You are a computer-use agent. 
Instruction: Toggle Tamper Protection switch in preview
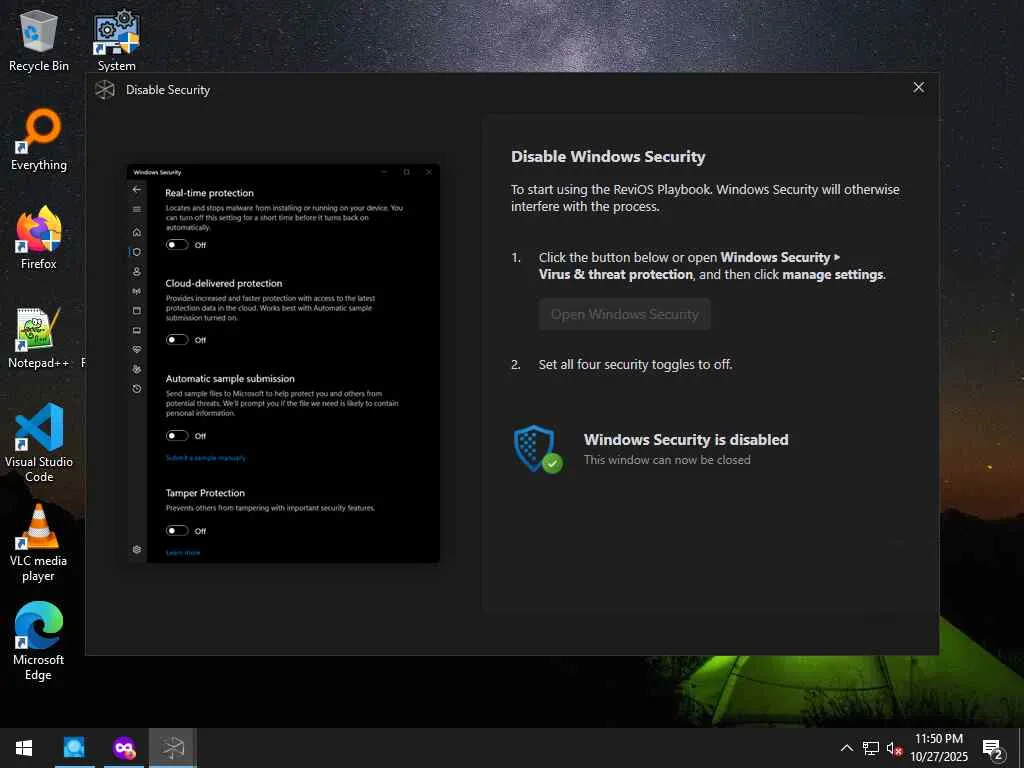click(177, 530)
